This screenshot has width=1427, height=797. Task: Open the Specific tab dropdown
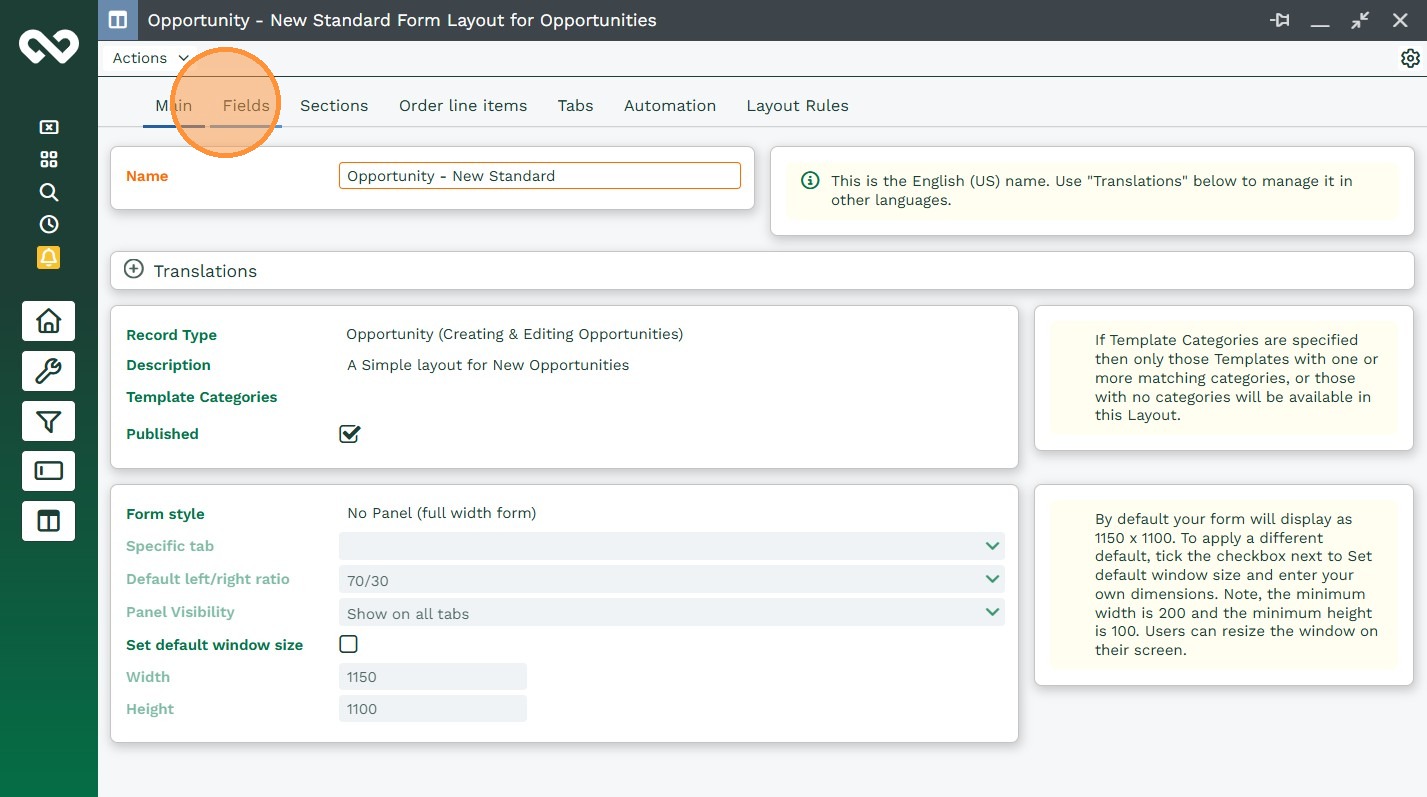pos(671,546)
